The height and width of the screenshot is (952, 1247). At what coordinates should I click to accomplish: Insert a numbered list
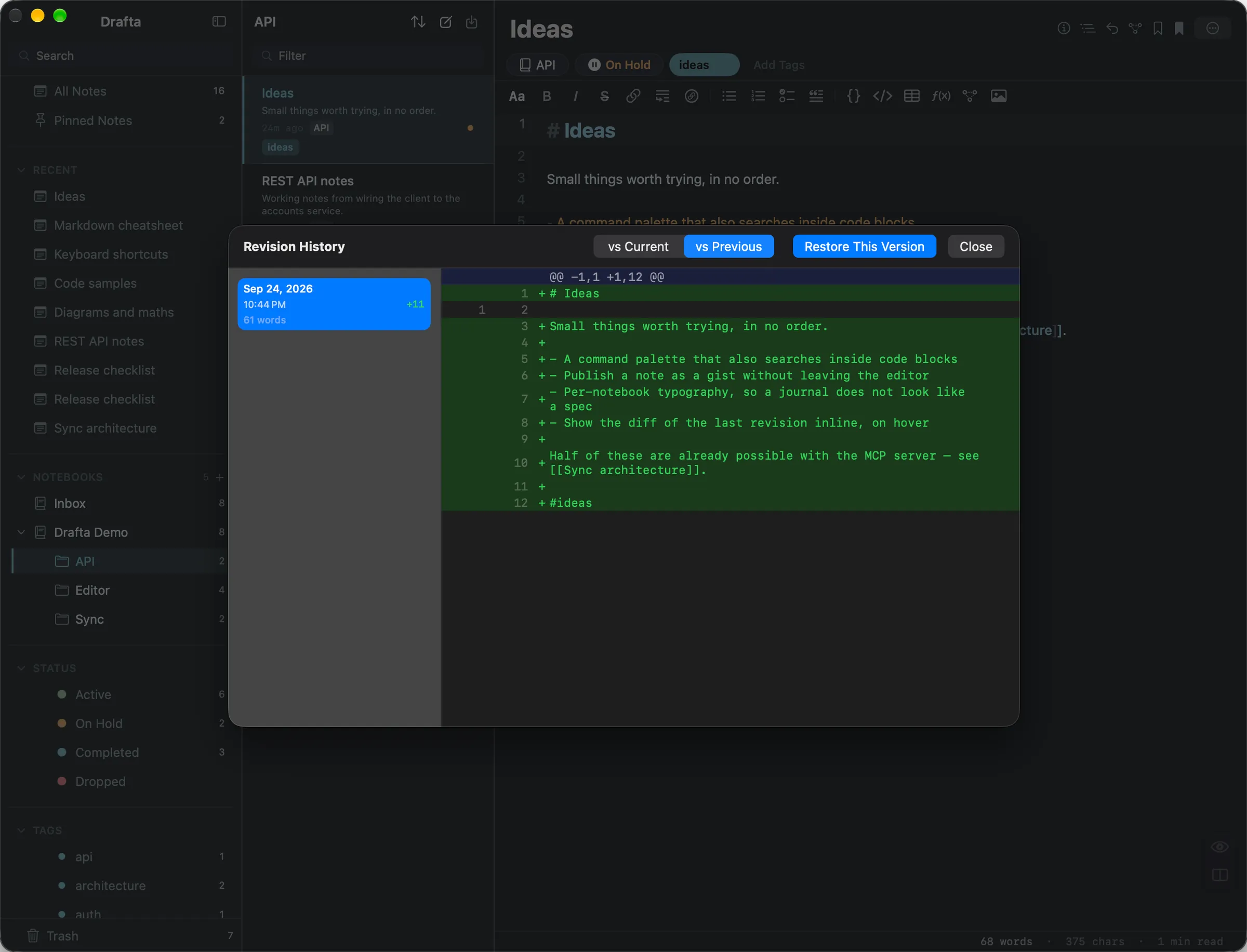[x=758, y=96]
